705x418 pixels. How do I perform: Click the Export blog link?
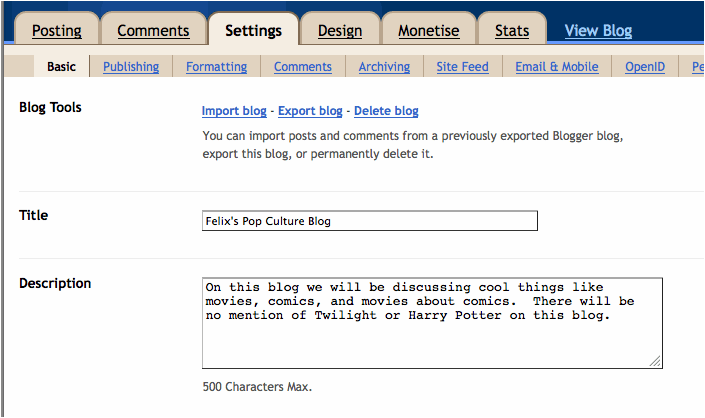pos(310,111)
